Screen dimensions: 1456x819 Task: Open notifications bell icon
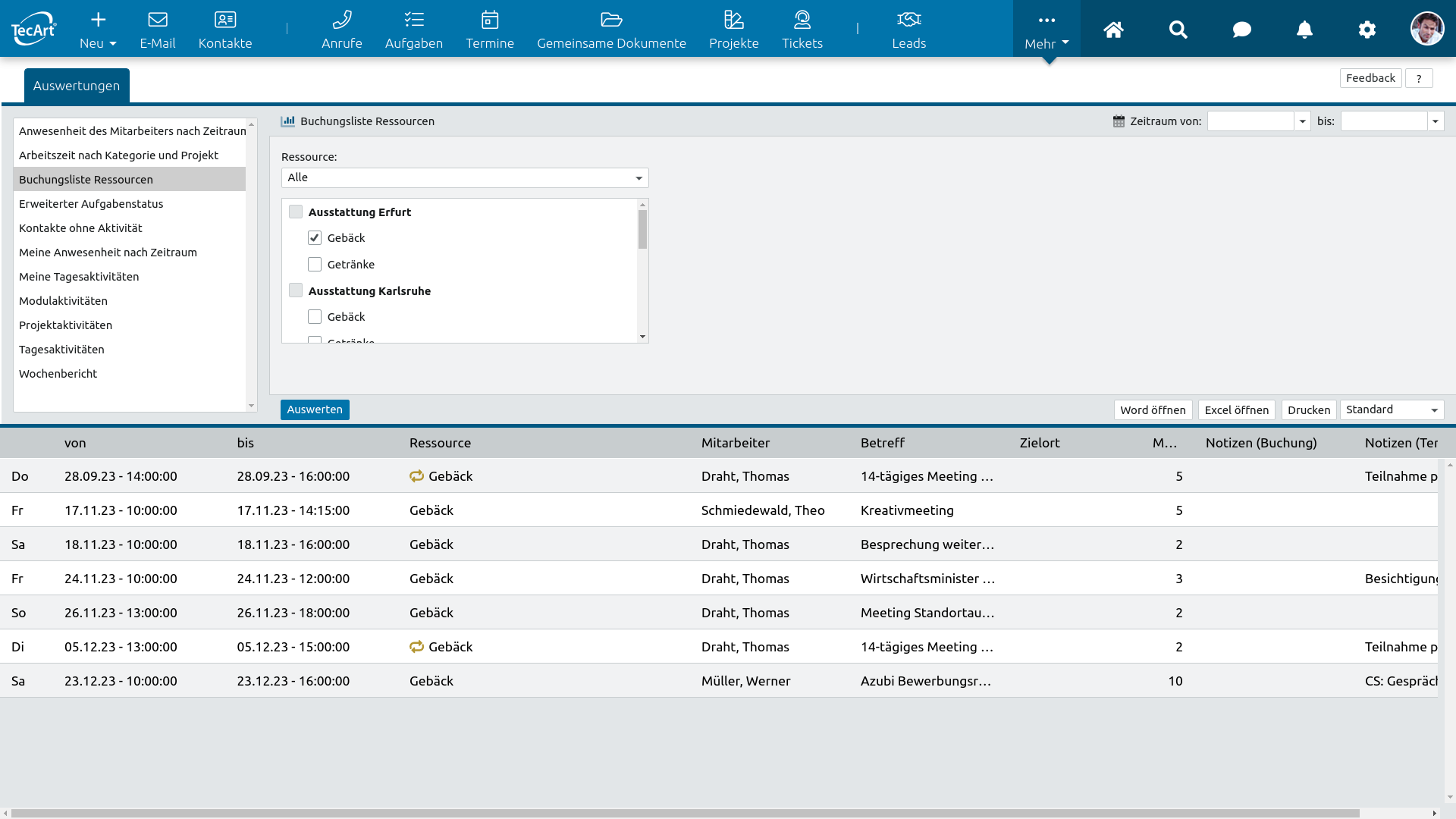[1304, 30]
